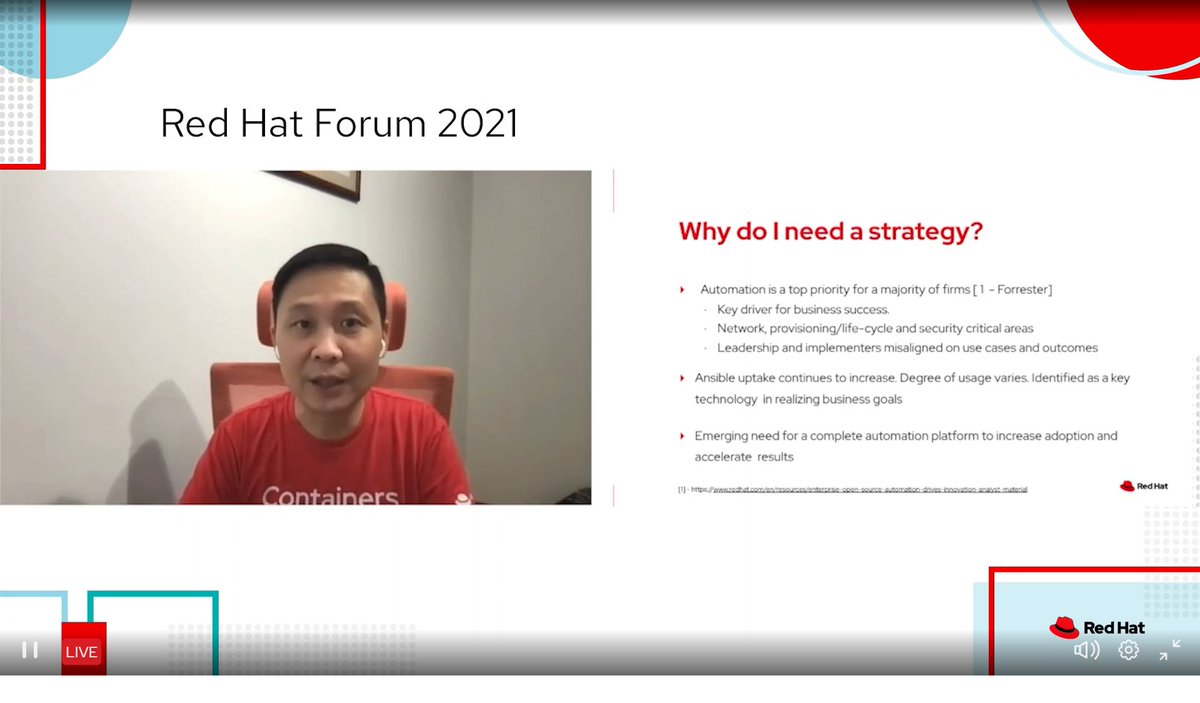Click "Key driver for business success" line
Screen dimensions: 1200x703
coord(803,309)
